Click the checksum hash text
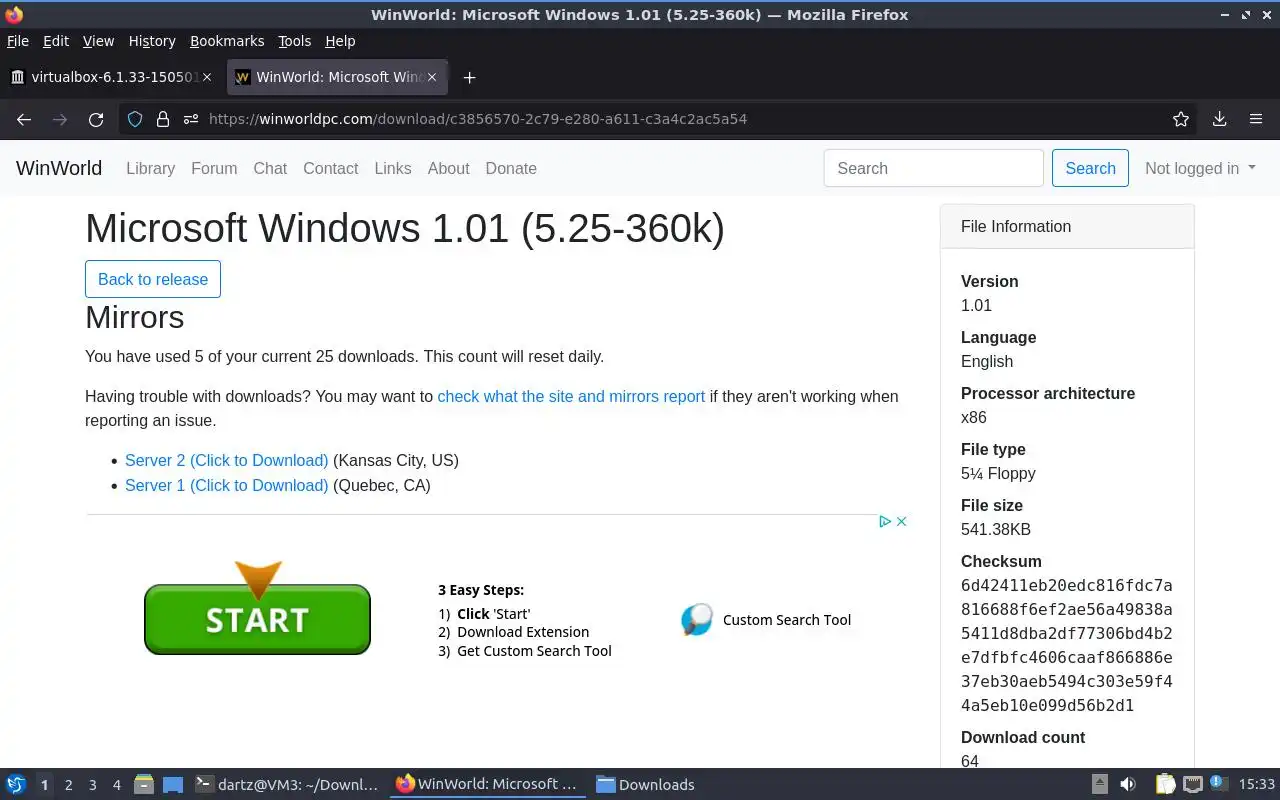The height and width of the screenshot is (800, 1280). [1067, 645]
